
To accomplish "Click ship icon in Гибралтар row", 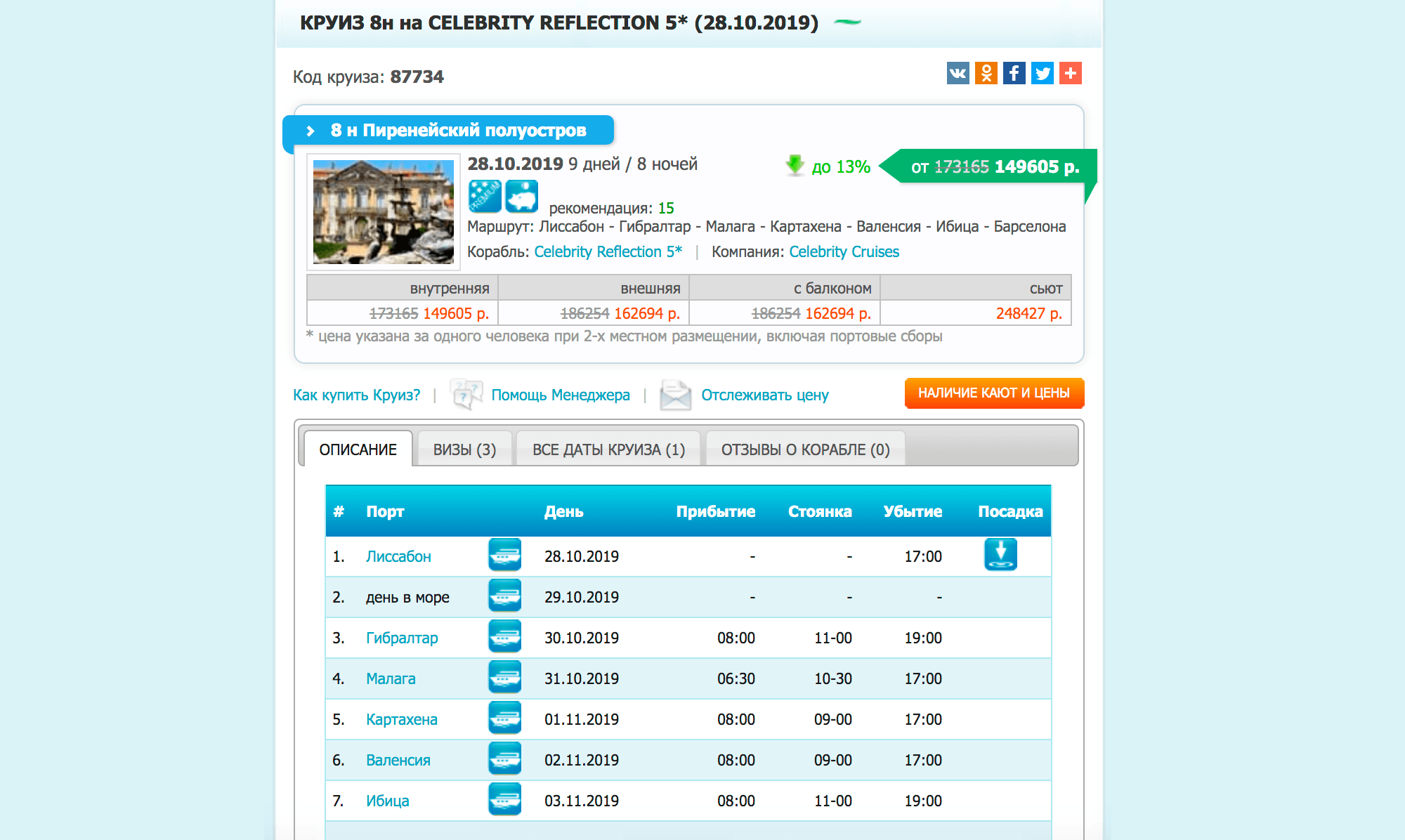I will (x=504, y=636).
